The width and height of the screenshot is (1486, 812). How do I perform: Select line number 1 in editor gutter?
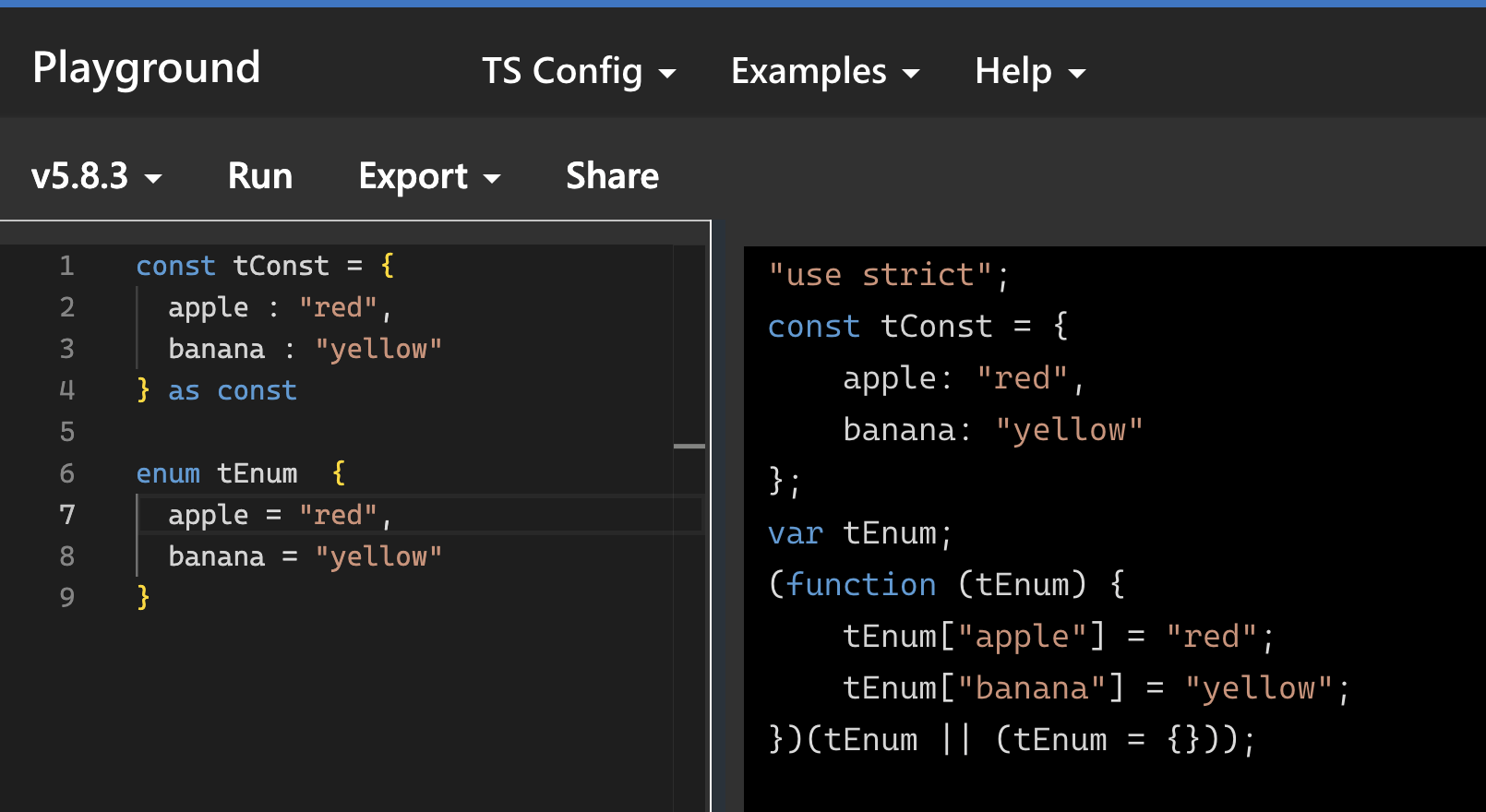(x=66, y=266)
